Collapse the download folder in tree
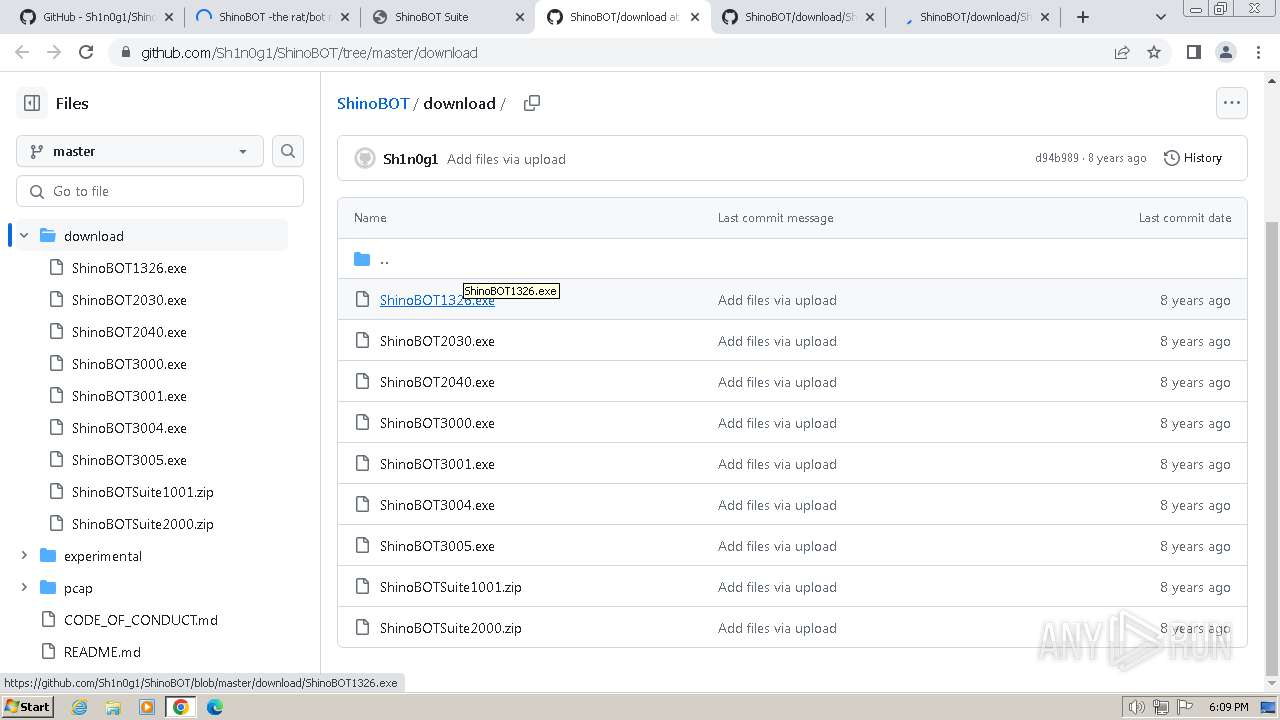 24,236
